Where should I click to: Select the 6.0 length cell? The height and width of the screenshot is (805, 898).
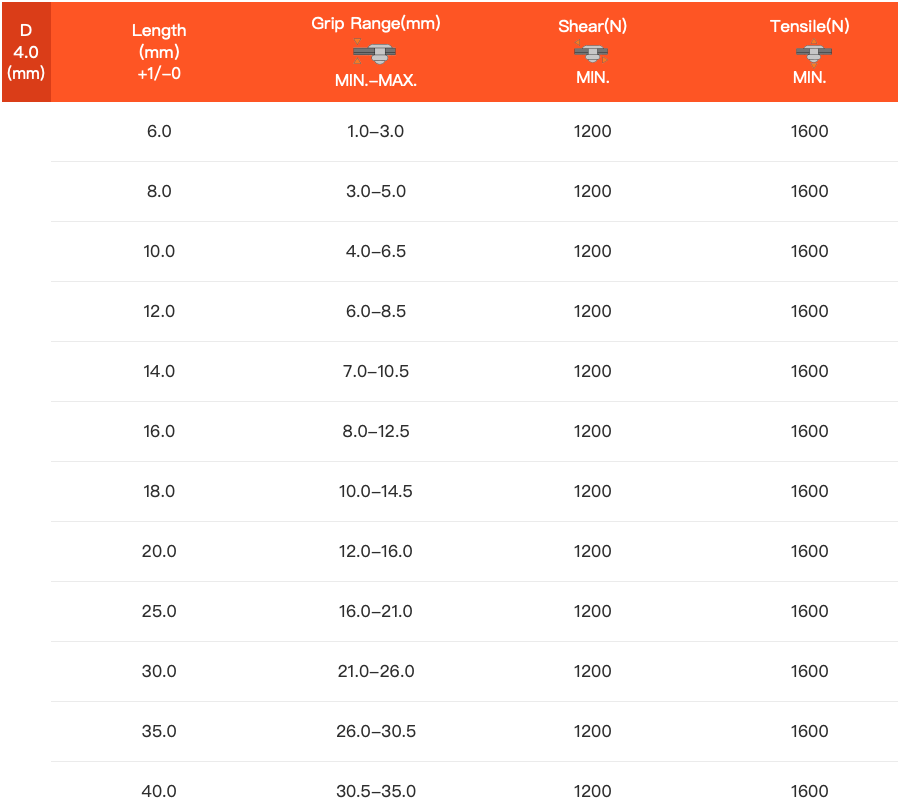159,131
